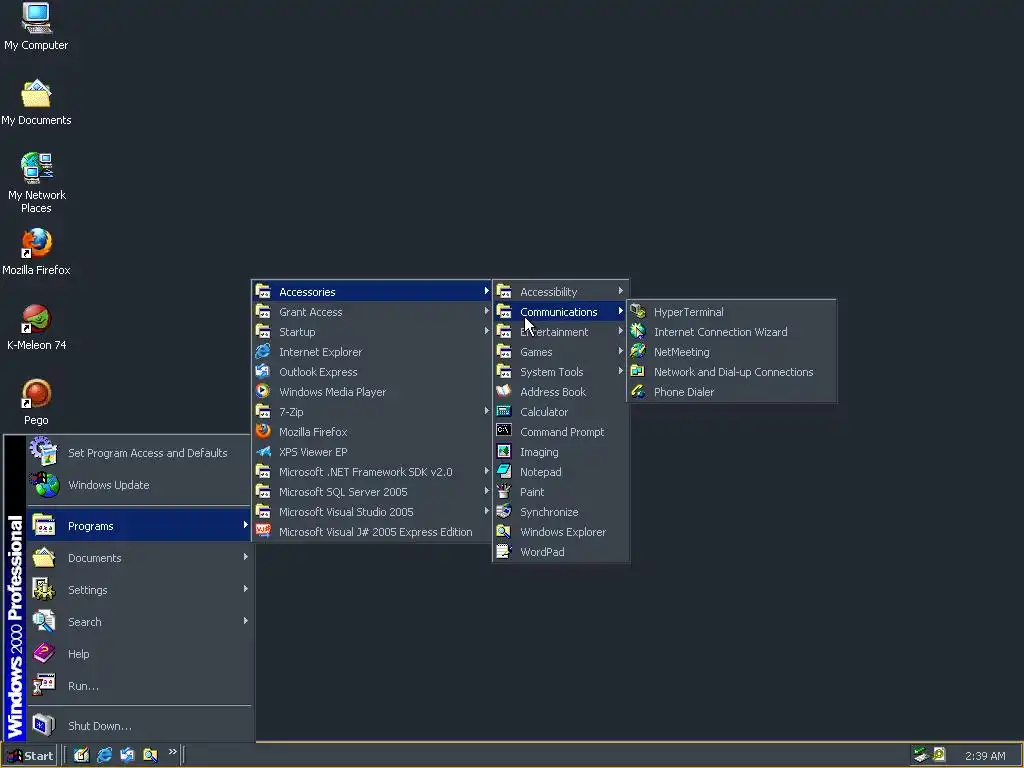Click Outlook Express quick launch icon
The image size is (1024, 768).
(127, 755)
